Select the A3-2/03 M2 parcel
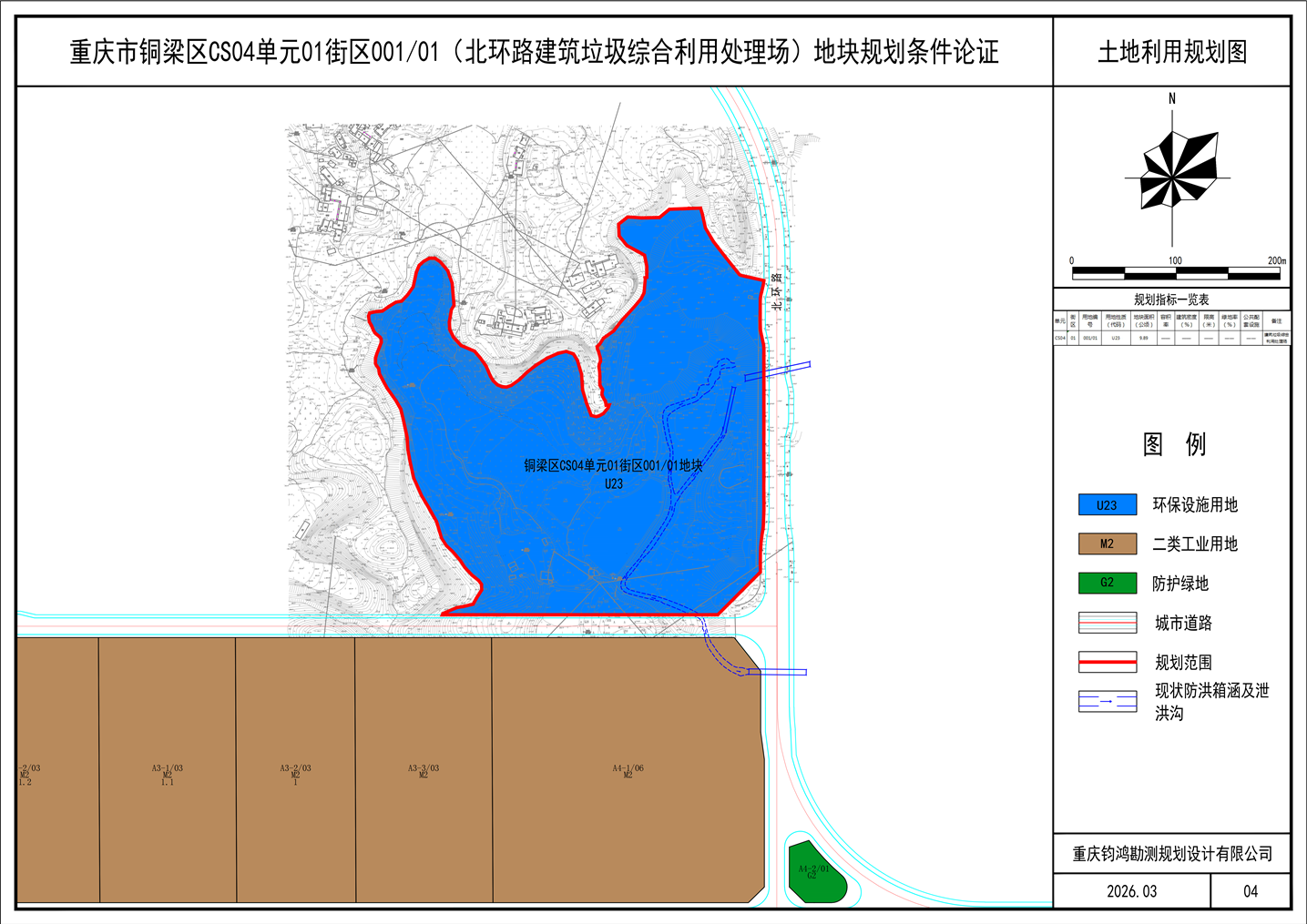1307x924 pixels. click(x=295, y=774)
